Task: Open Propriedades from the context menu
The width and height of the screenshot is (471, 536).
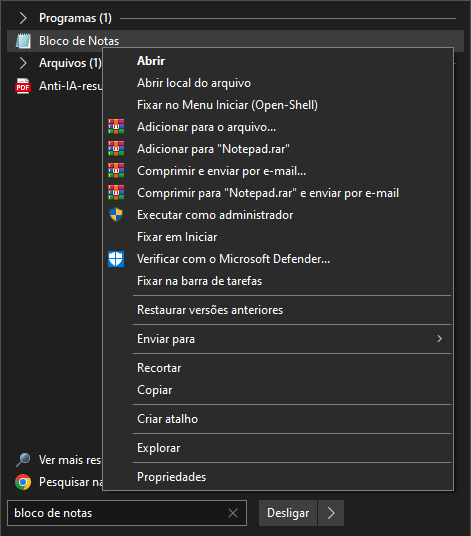Action: [278, 477]
